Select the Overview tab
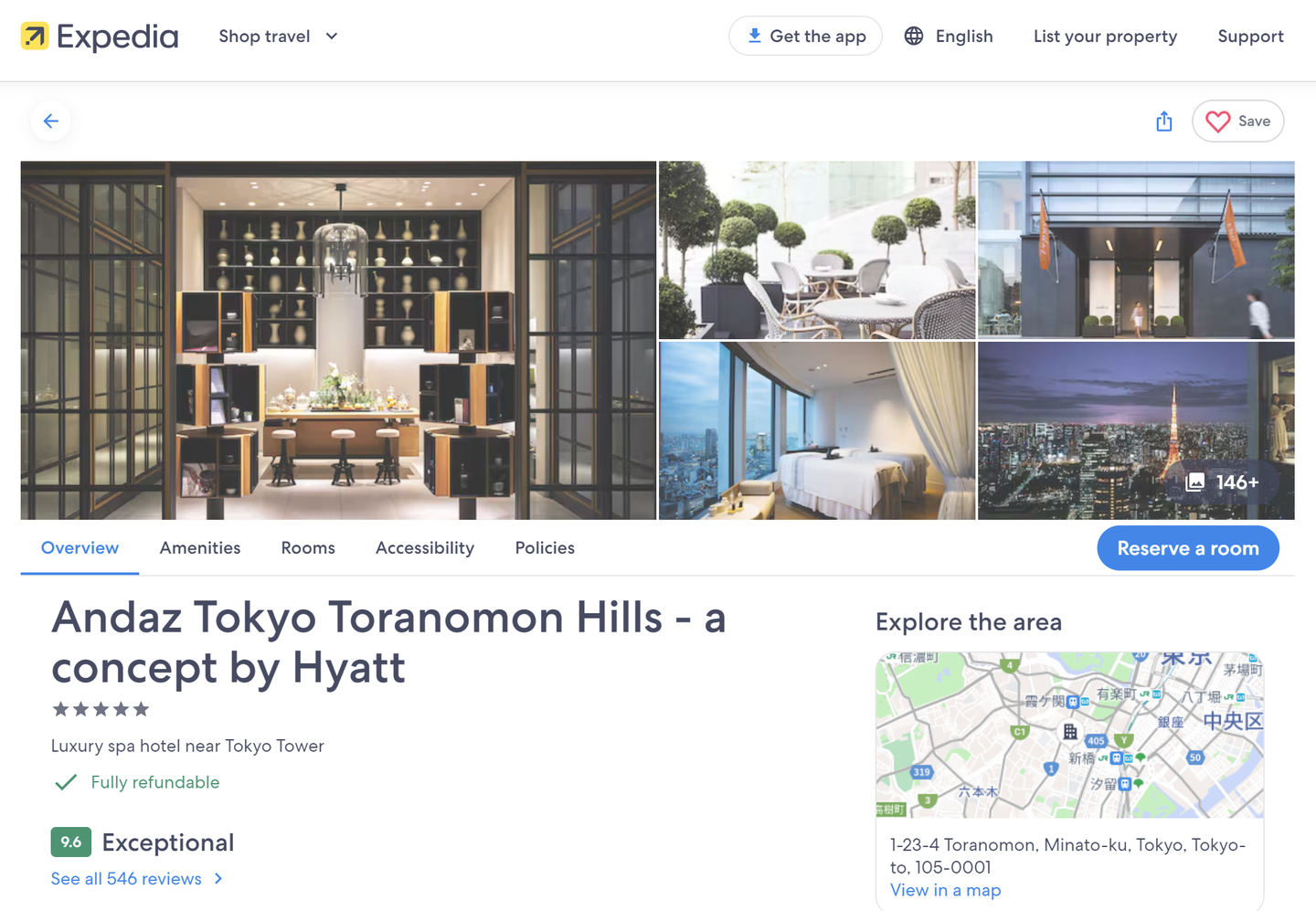The width and height of the screenshot is (1316, 911). [80, 548]
